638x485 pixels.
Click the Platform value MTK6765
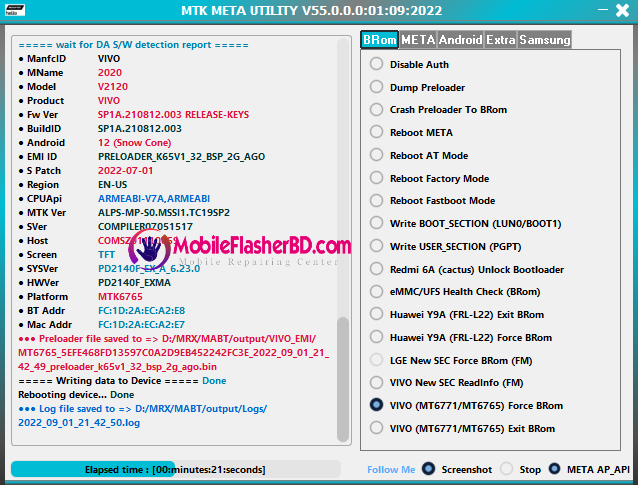pos(120,297)
